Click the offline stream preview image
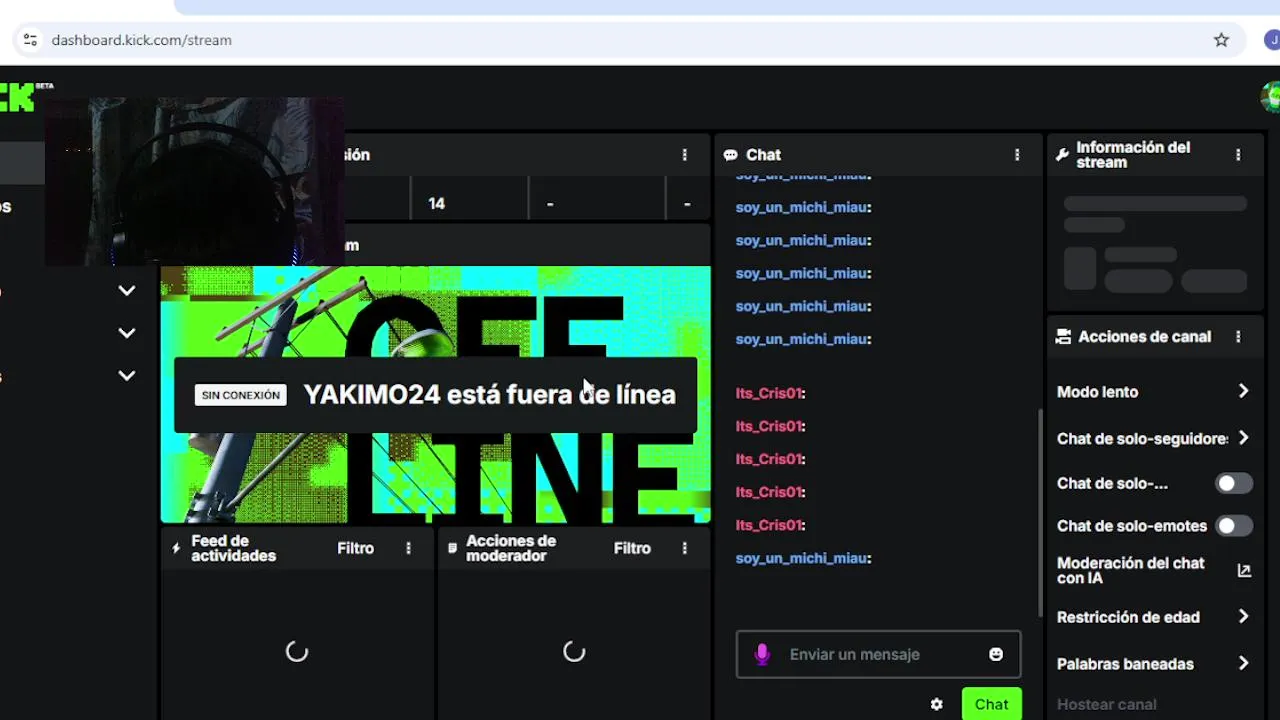This screenshot has height=720, width=1280. click(x=436, y=395)
